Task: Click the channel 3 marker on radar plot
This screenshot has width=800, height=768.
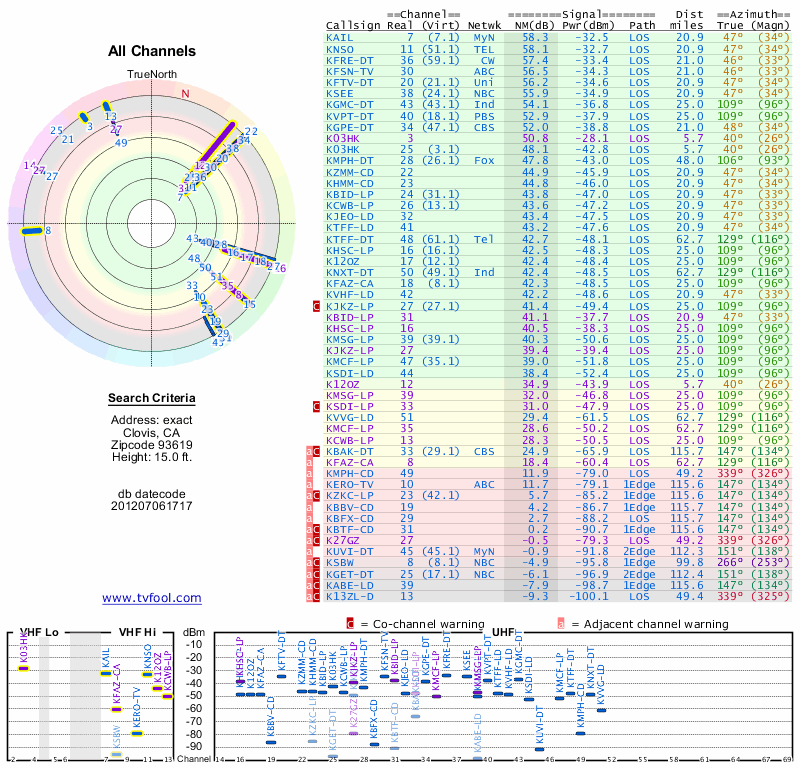Action: point(84,118)
